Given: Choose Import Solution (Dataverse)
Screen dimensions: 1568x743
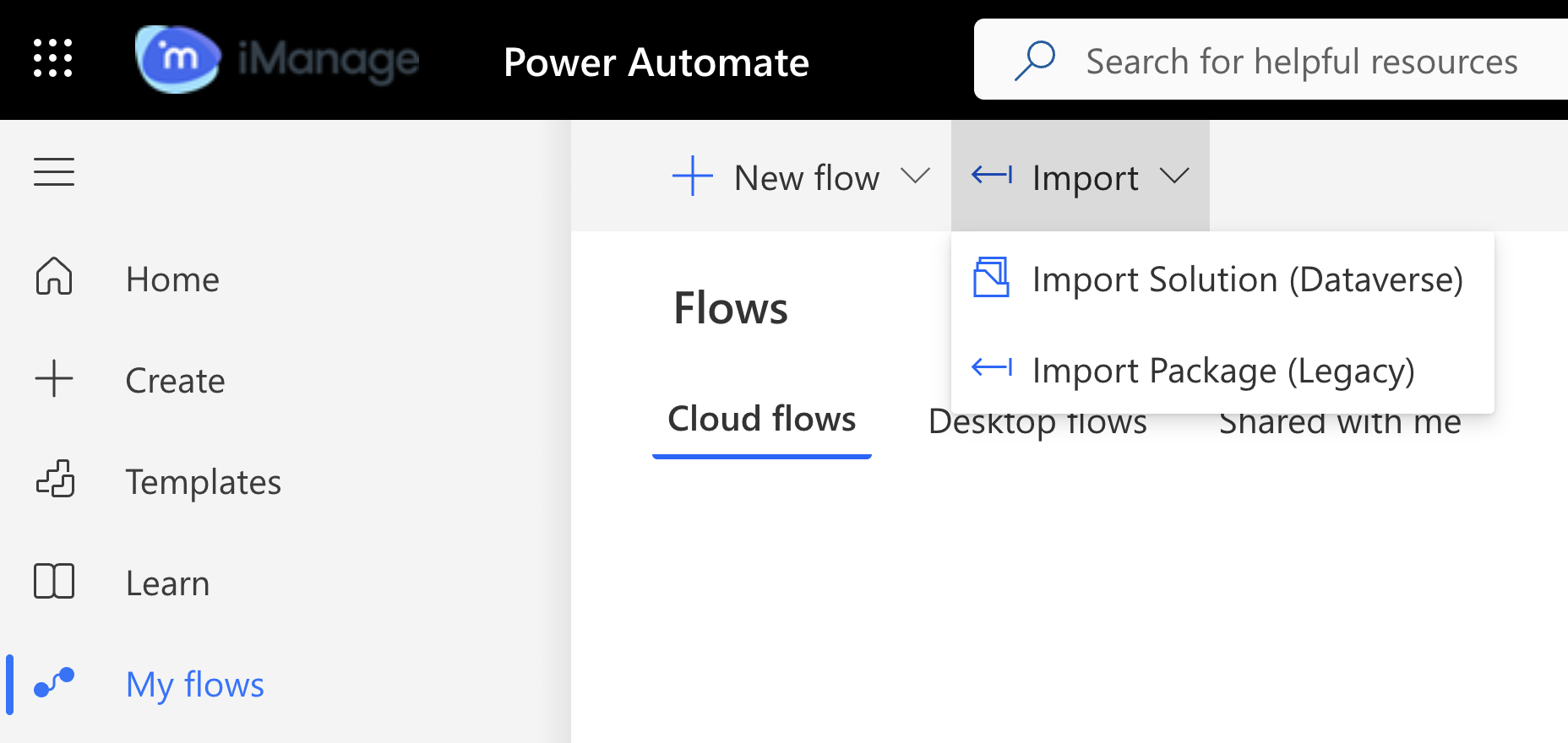Looking at the screenshot, I should coord(1248,279).
